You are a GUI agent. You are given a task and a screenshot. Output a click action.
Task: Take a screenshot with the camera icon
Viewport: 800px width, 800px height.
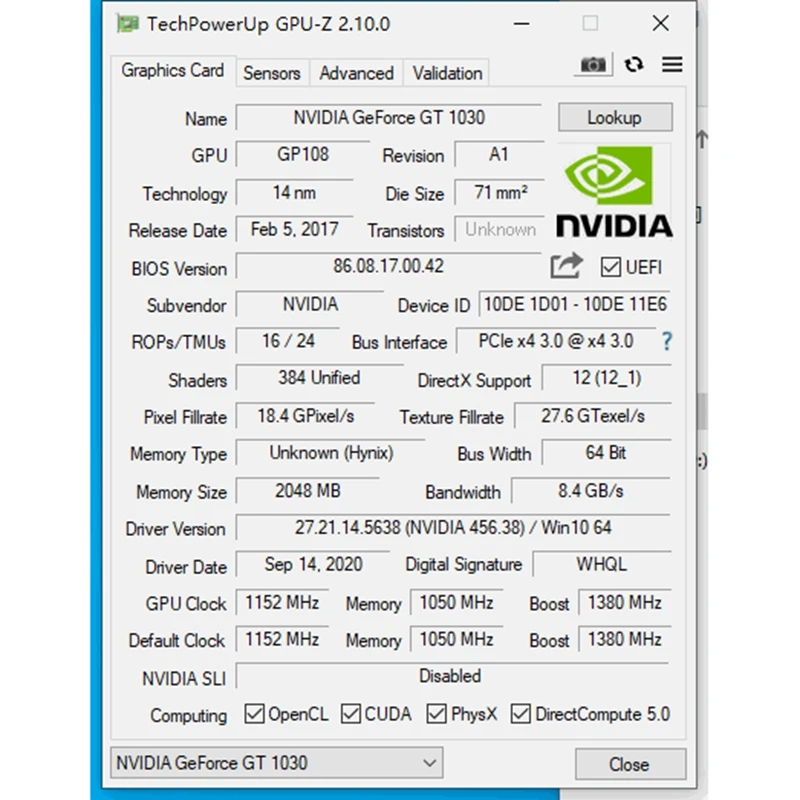593,64
